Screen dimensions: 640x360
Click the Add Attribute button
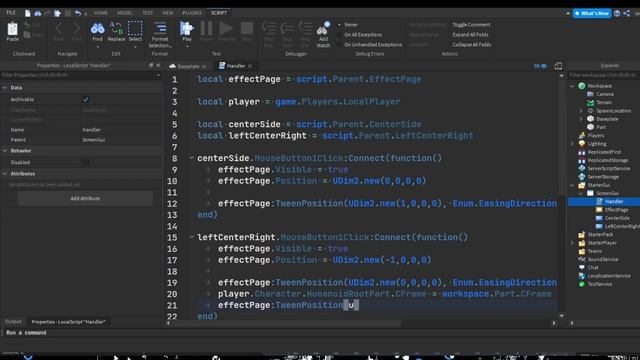pos(85,198)
